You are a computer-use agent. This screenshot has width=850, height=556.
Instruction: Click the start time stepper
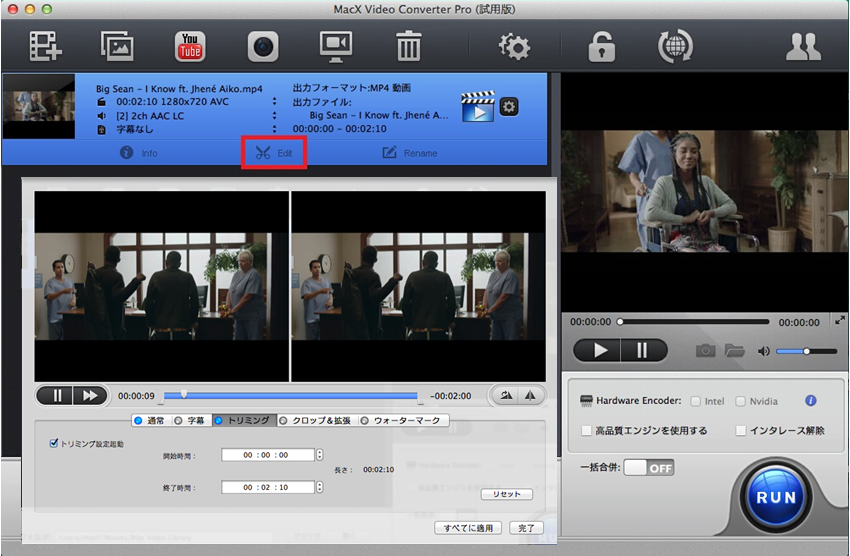(319, 455)
